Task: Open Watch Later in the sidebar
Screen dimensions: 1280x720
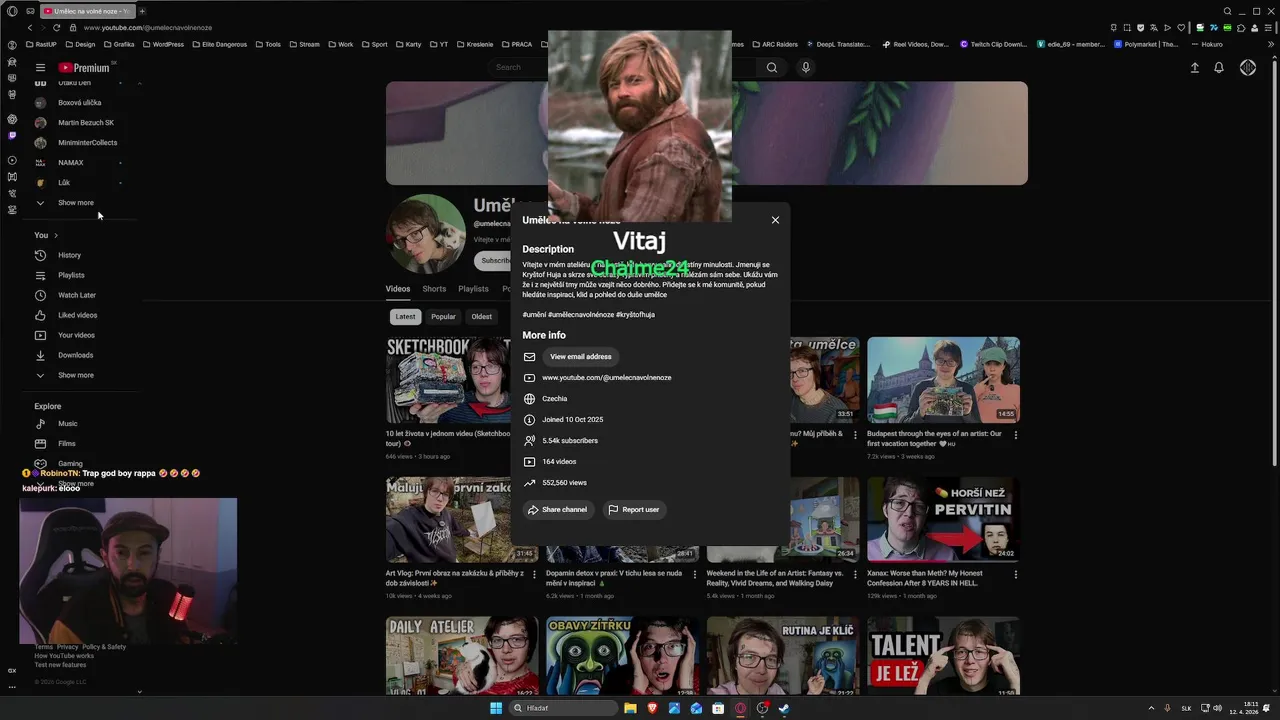Action: [76, 295]
